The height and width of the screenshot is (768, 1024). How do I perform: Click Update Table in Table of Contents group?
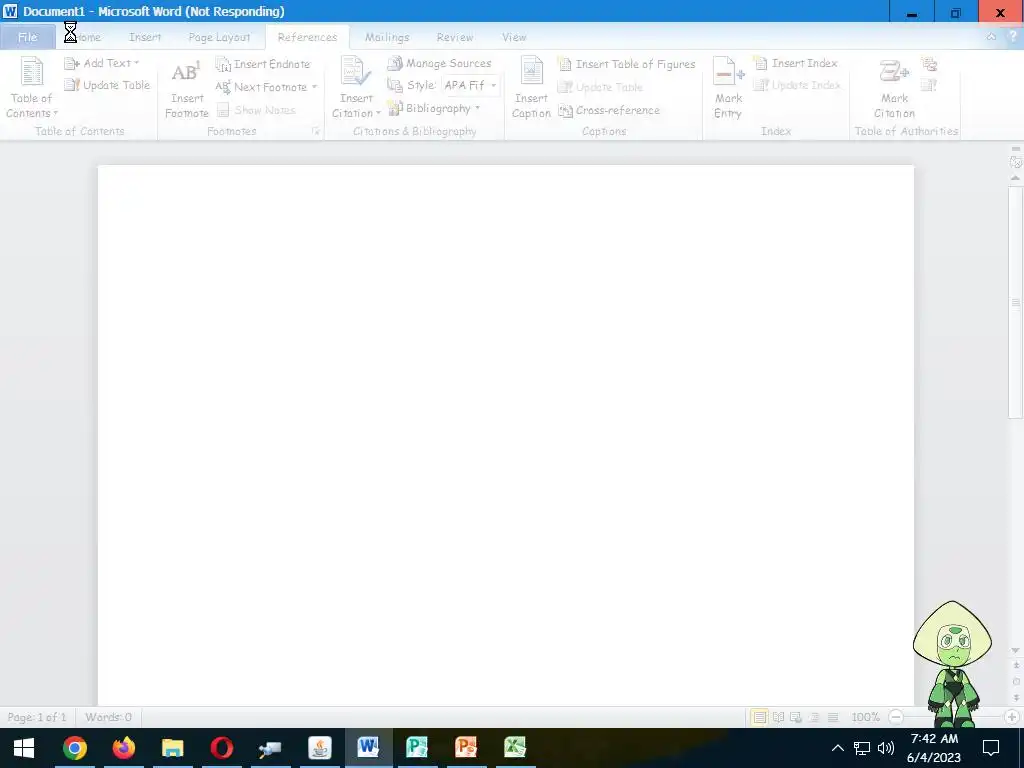pos(108,85)
